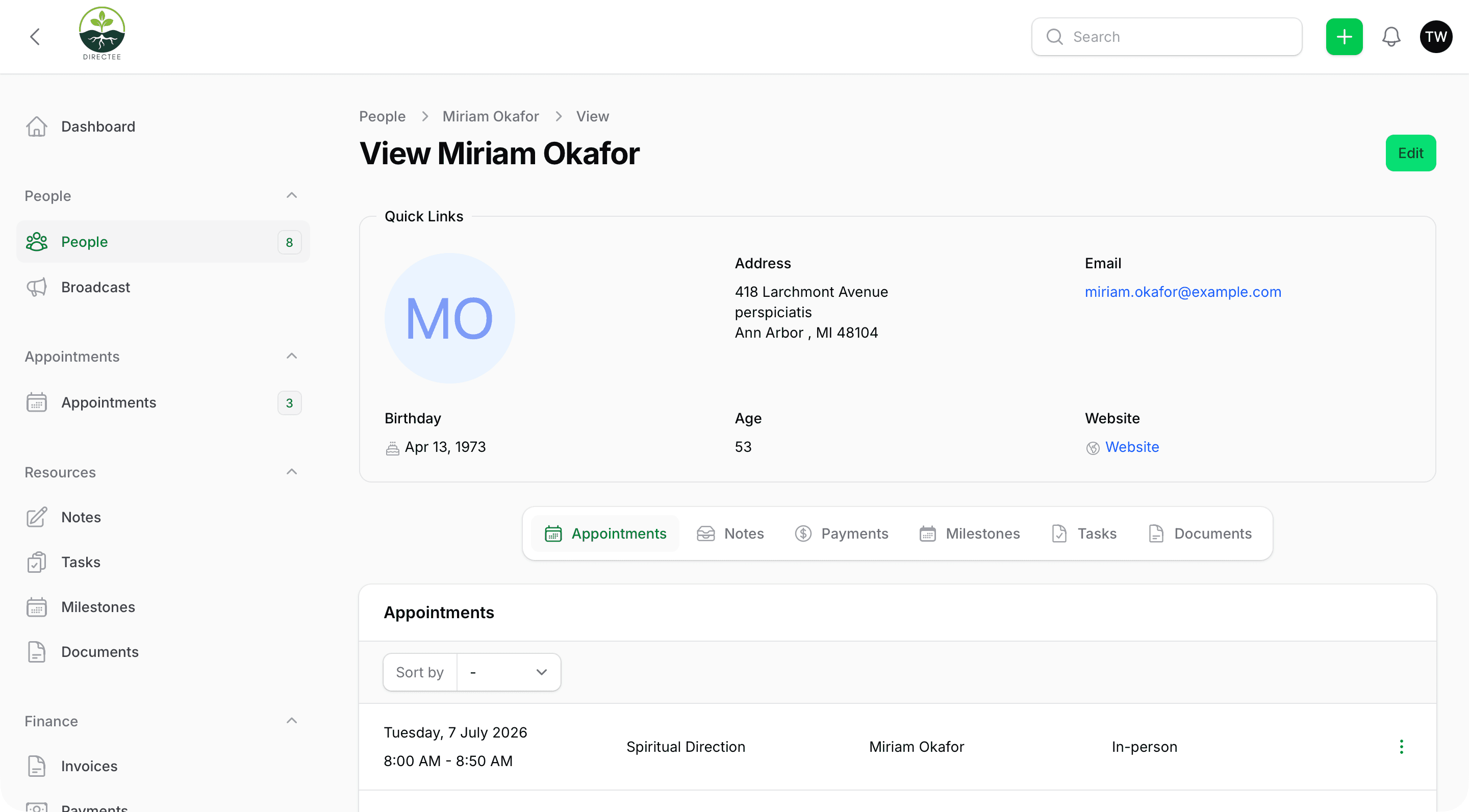Click the green plus add button
Viewport: 1469px width, 812px height.
pyautogui.click(x=1344, y=37)
